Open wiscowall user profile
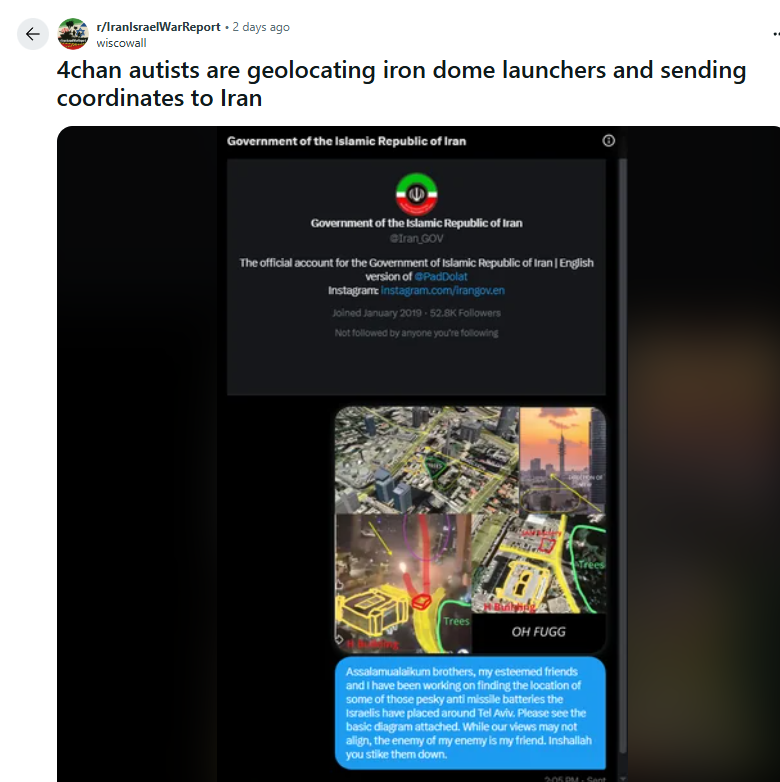The width and height of the screenshot is (780, 782). [x=121, y=43]
